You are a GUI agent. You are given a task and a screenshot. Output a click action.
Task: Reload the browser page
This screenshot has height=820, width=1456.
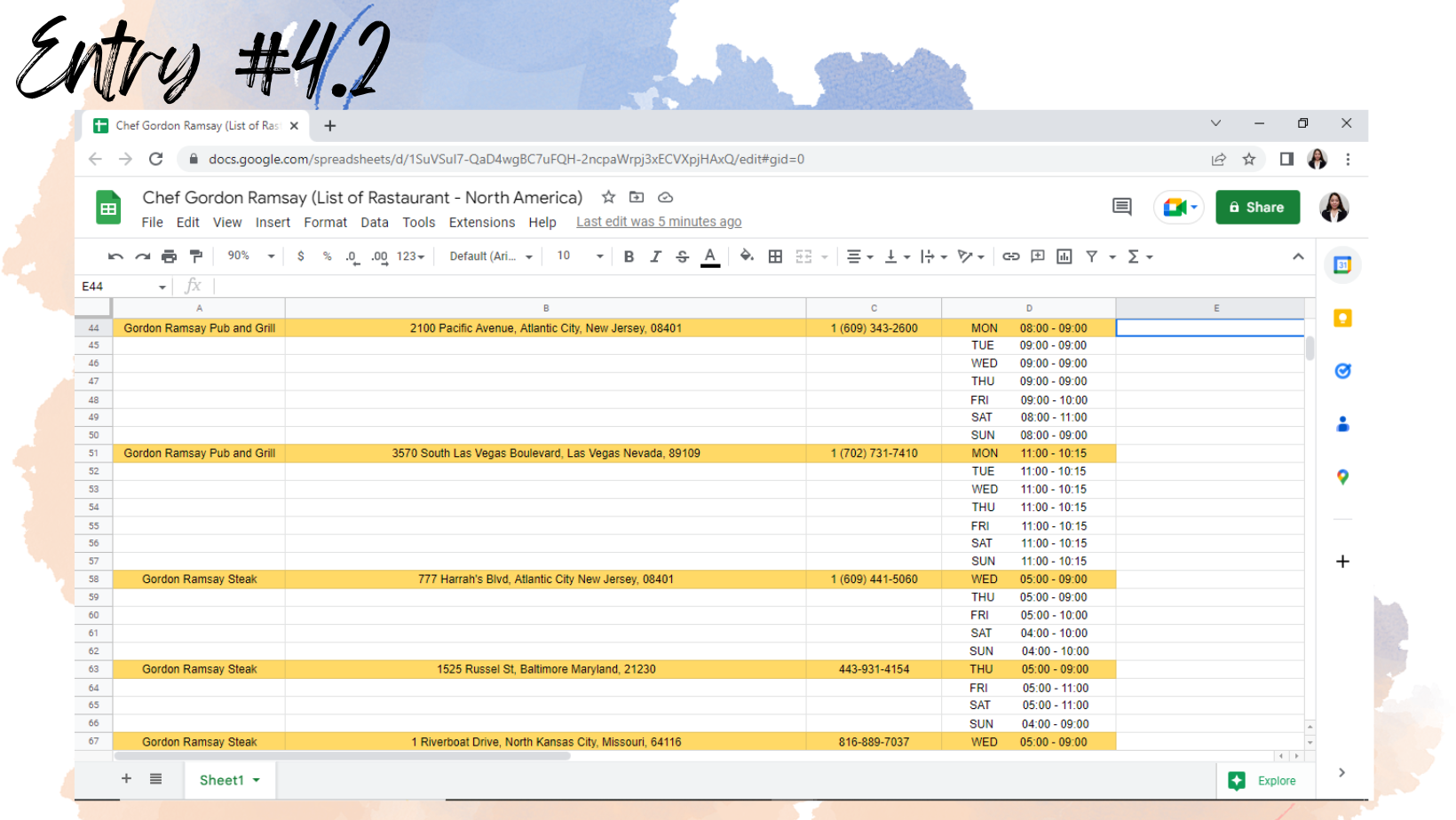click(156, 159)
